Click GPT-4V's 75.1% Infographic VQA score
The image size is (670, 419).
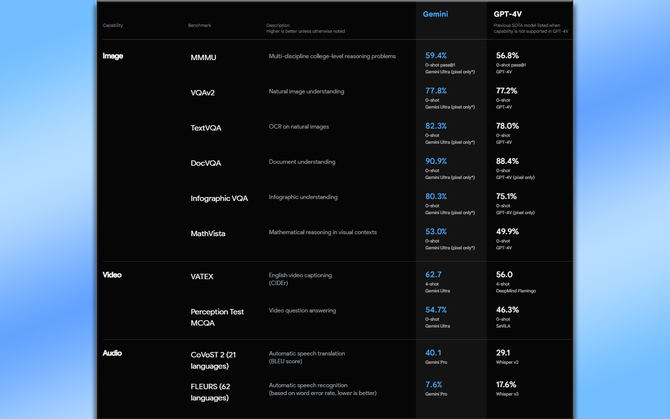(506, 196)
